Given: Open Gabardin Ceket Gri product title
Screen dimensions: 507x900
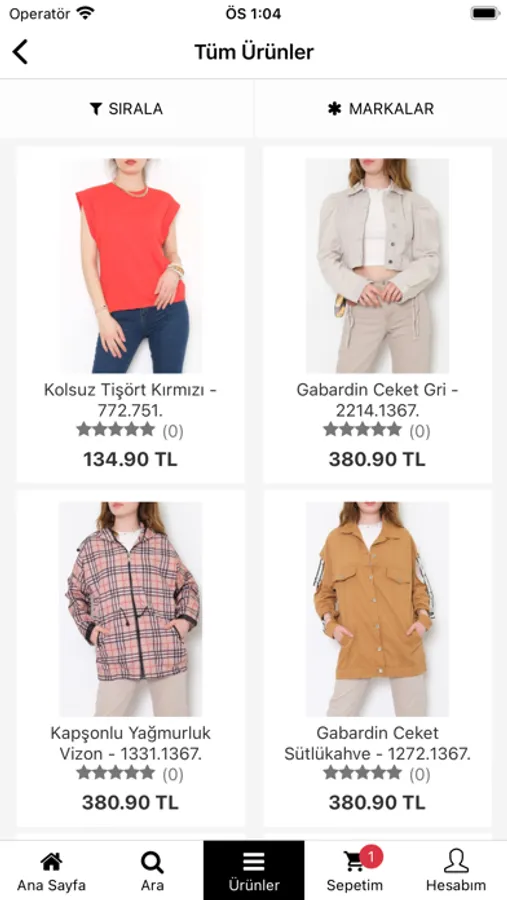Looking at the screenshot, I should click(x=377, y=400).
